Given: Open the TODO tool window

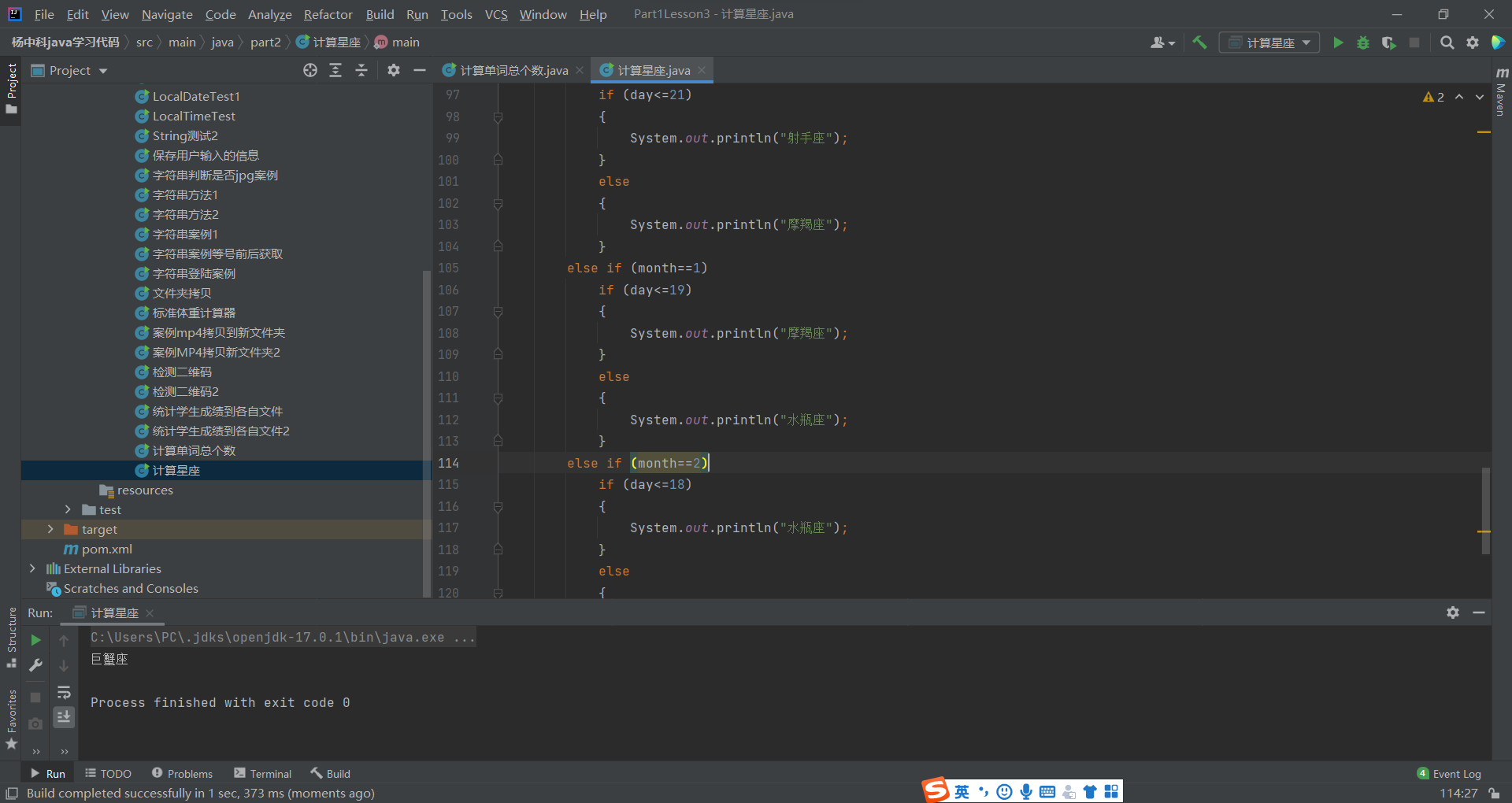Looking at the screenshot, I should tap(108, 774).
